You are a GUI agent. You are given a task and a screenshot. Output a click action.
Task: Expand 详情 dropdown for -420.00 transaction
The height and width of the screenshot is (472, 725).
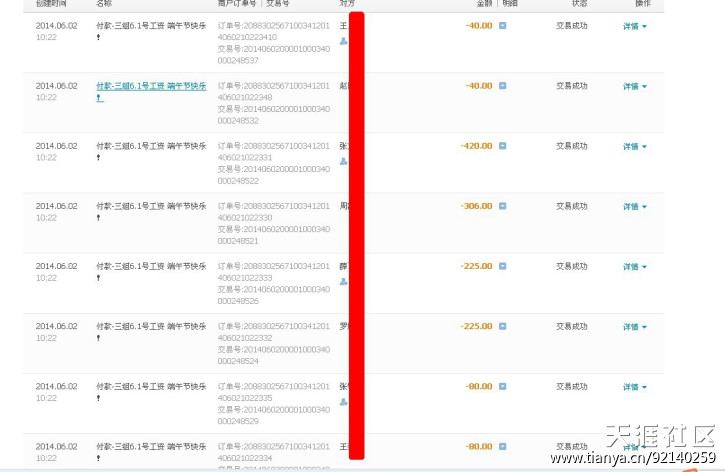coord(635,147)
